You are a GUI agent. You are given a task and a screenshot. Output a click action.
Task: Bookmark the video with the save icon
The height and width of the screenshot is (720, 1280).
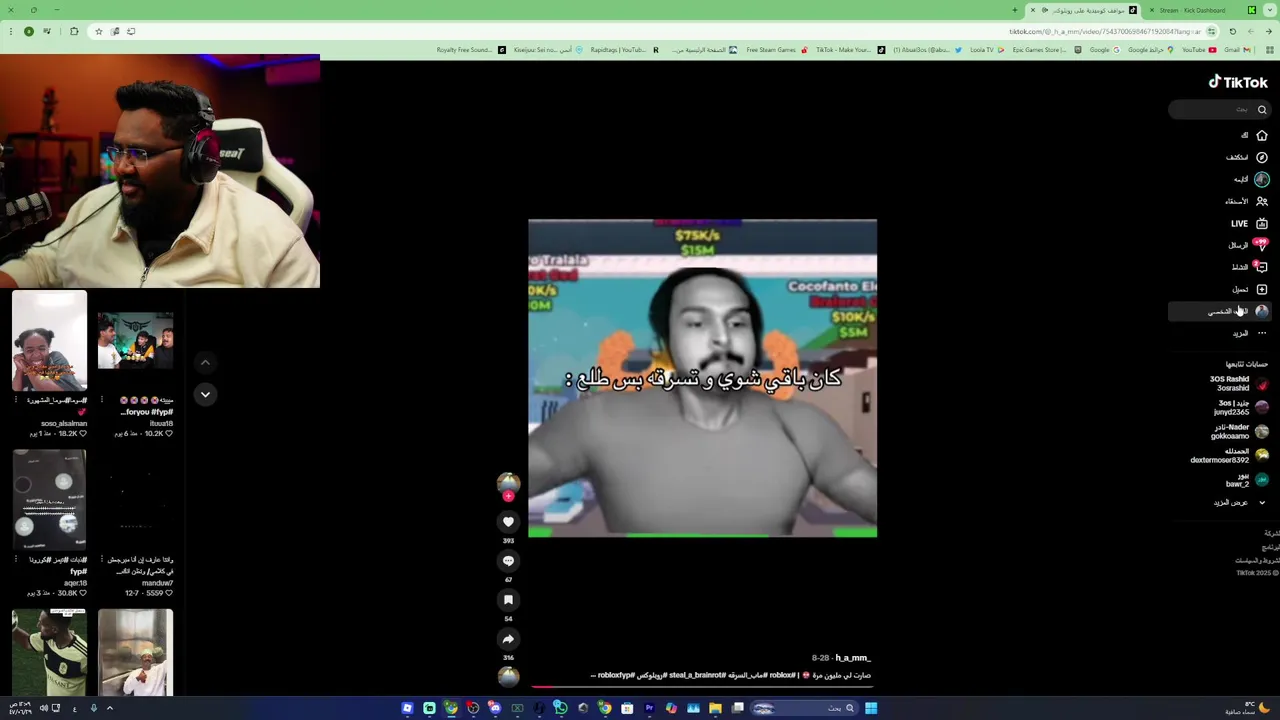tap(508, 600)
